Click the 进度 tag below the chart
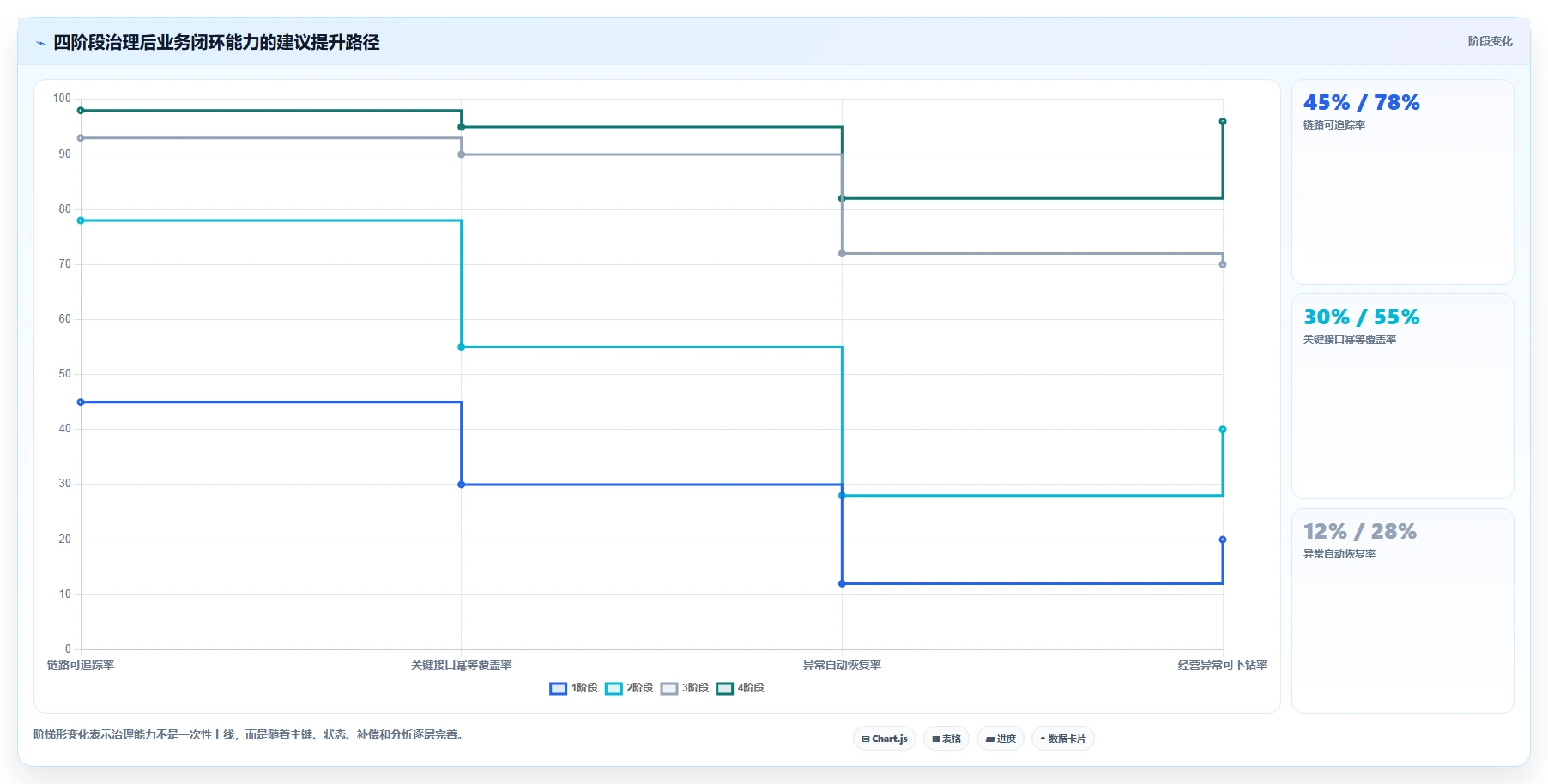The height and width of the screenshot is (784, 1548). pyautogui.click(x=1001, y=739)
